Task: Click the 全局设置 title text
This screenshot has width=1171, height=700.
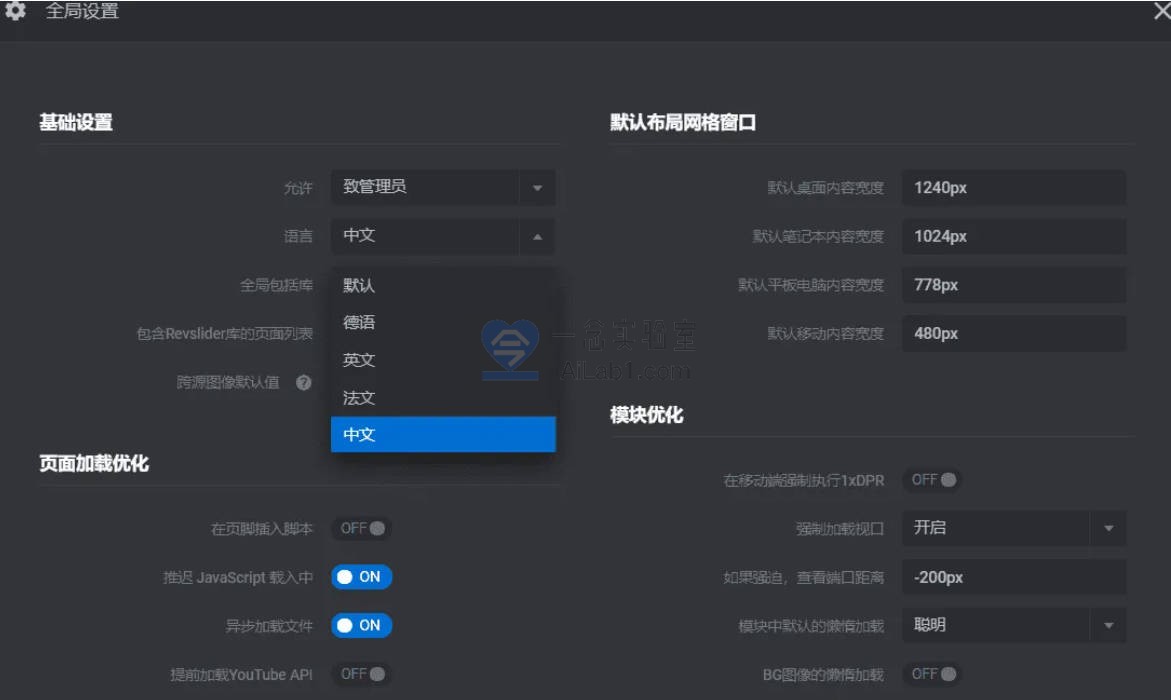Action: (82, 11)
